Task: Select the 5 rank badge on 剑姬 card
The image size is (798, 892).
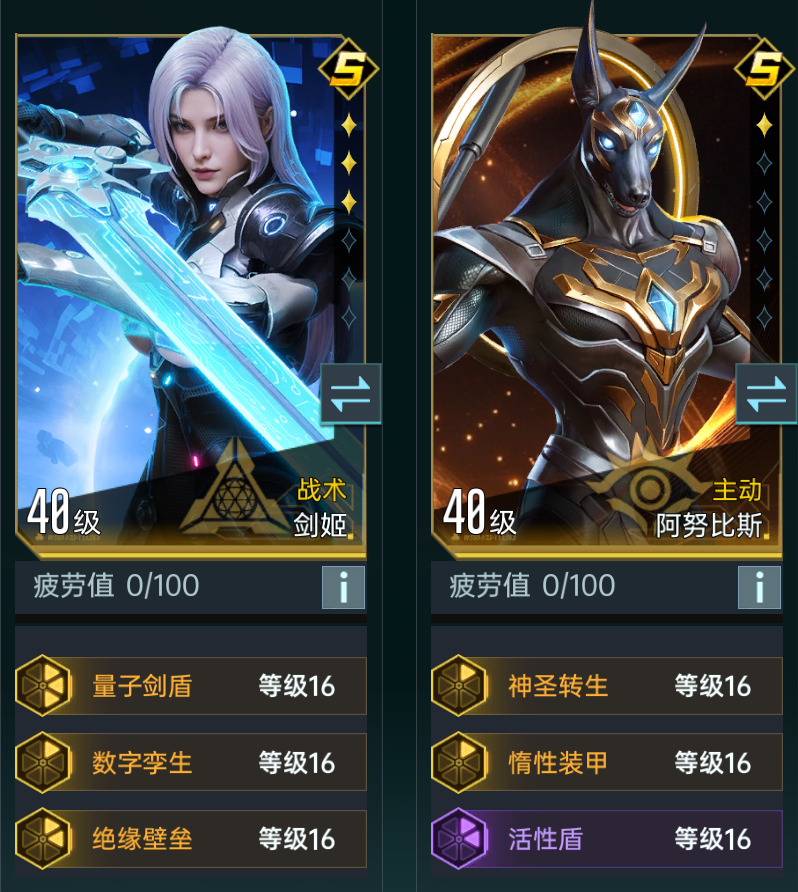Action: [x=349, y=69]
